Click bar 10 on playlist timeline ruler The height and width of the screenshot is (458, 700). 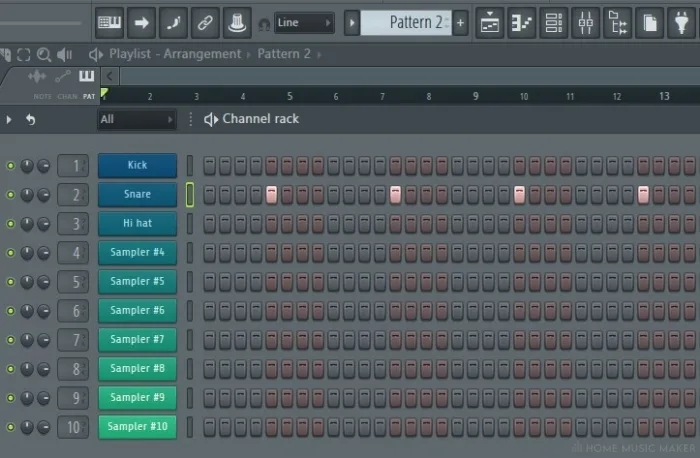[x=524, y=96]
